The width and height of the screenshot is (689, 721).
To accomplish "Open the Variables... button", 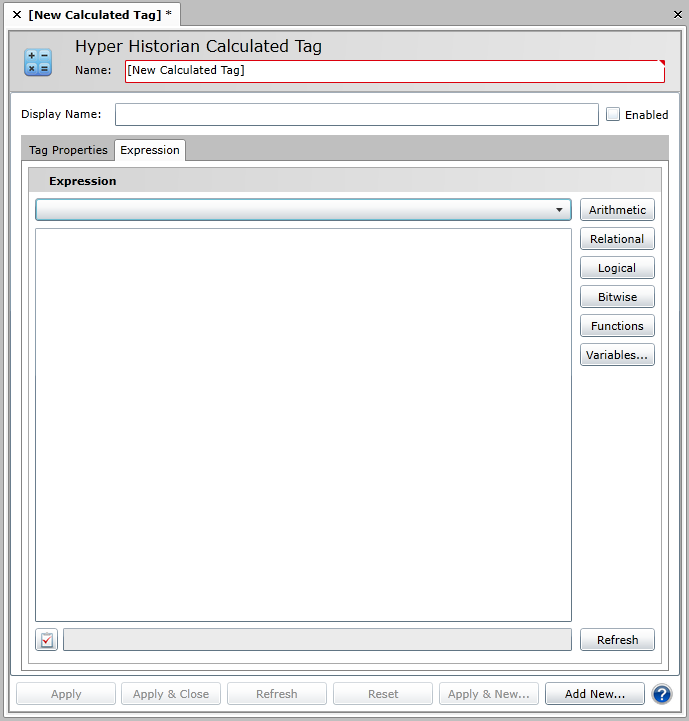I will [x=617, y=355].
